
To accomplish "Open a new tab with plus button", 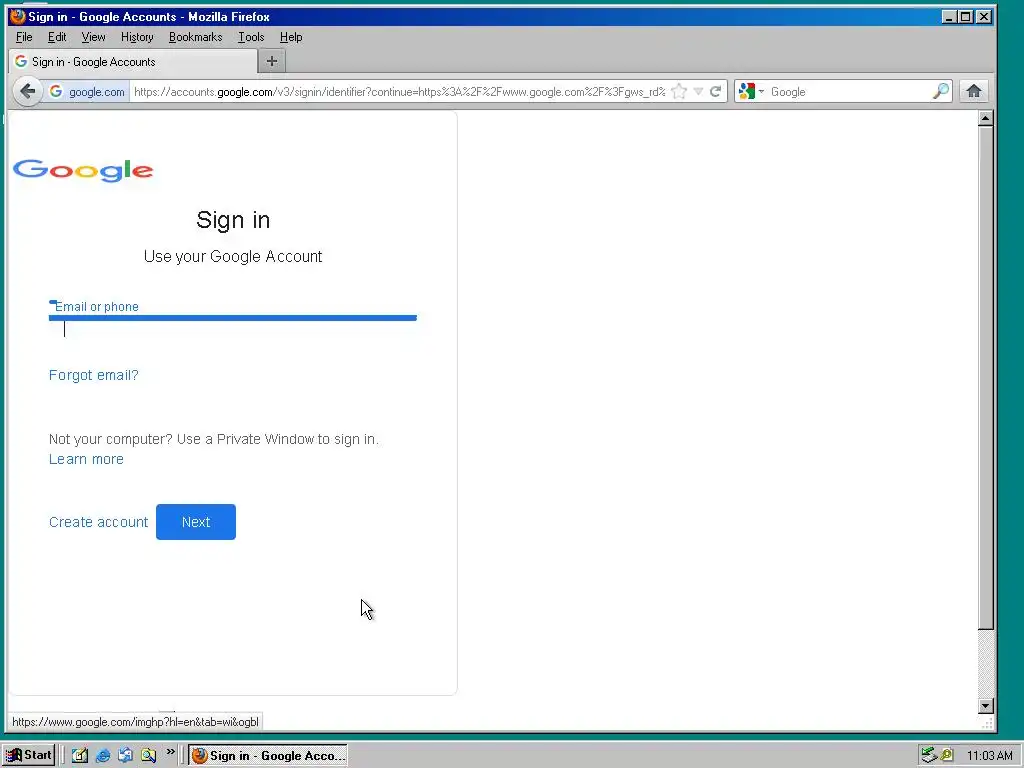I will [272, 61].
